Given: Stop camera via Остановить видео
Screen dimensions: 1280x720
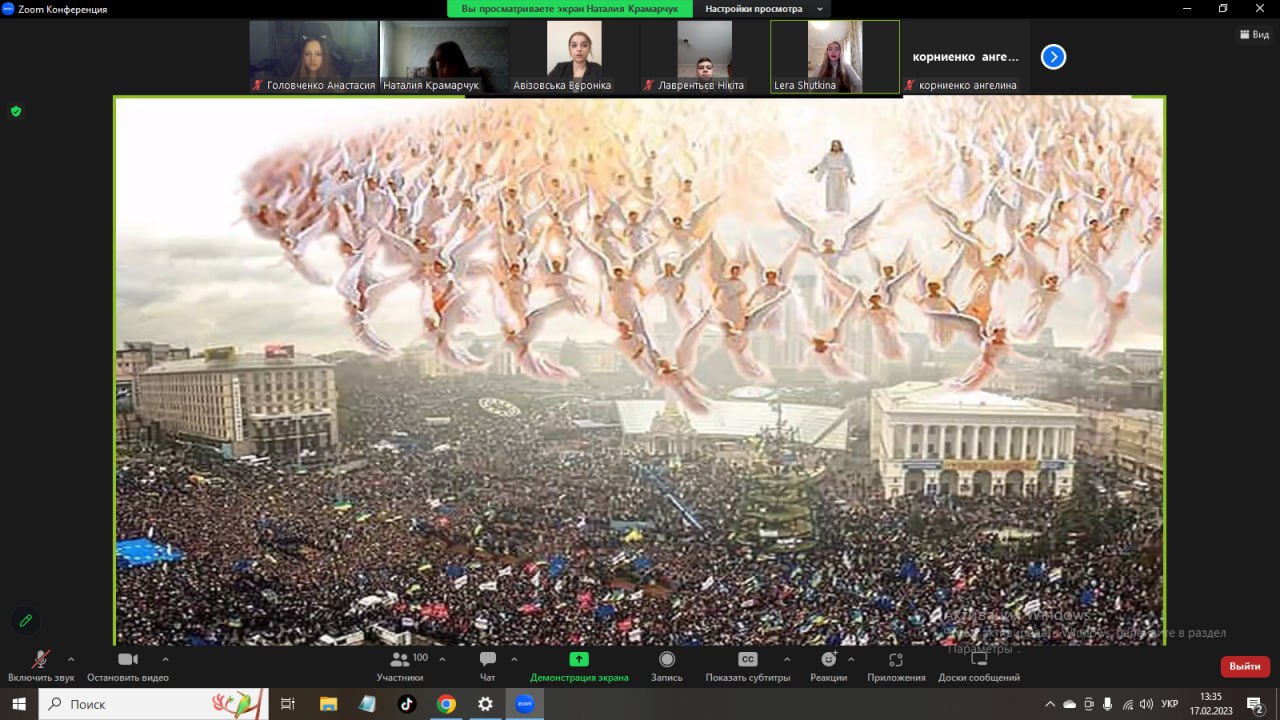Looking at the screenshot, I should pos(128,666).
